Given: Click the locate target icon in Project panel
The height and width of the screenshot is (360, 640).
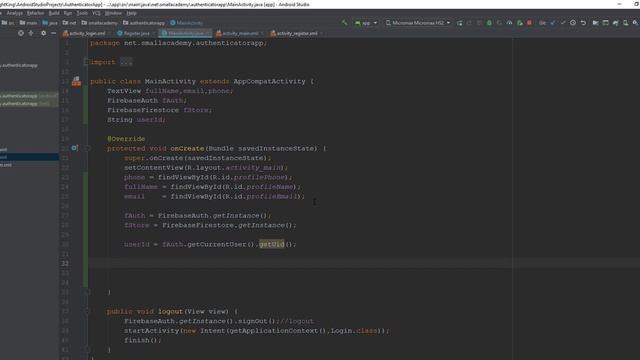Looking at the screenshot, I should coord(21,33).
